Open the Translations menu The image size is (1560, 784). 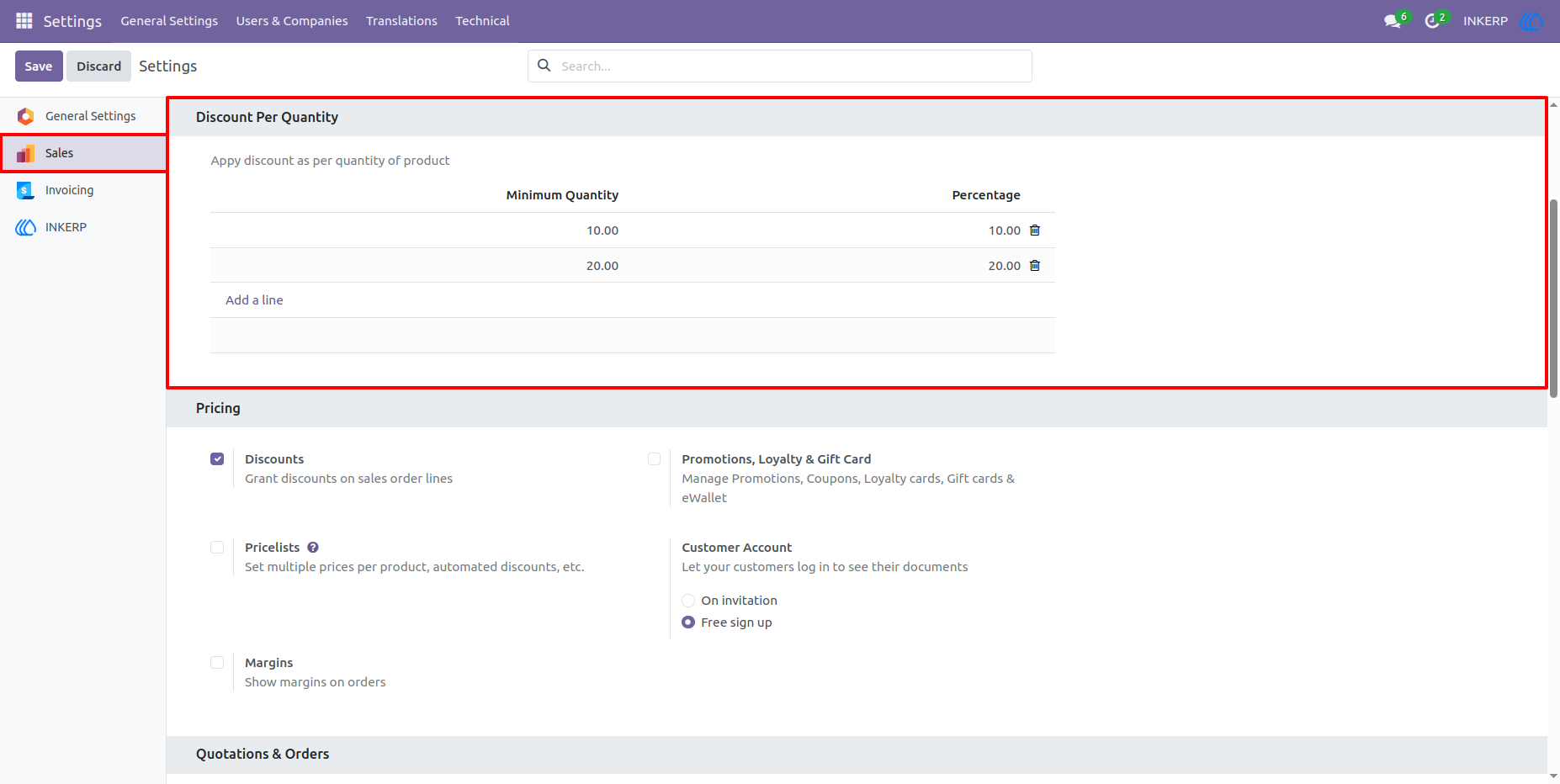401,21
